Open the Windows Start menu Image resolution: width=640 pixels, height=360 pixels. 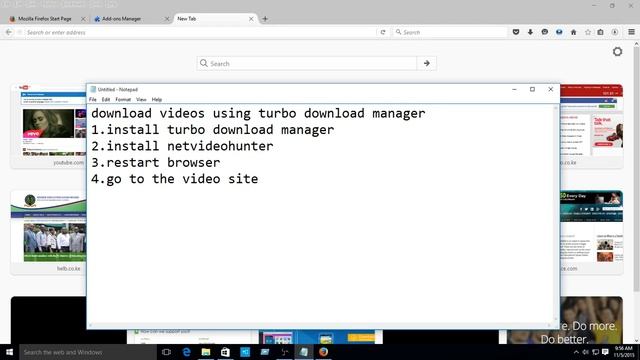click(9, 352)
